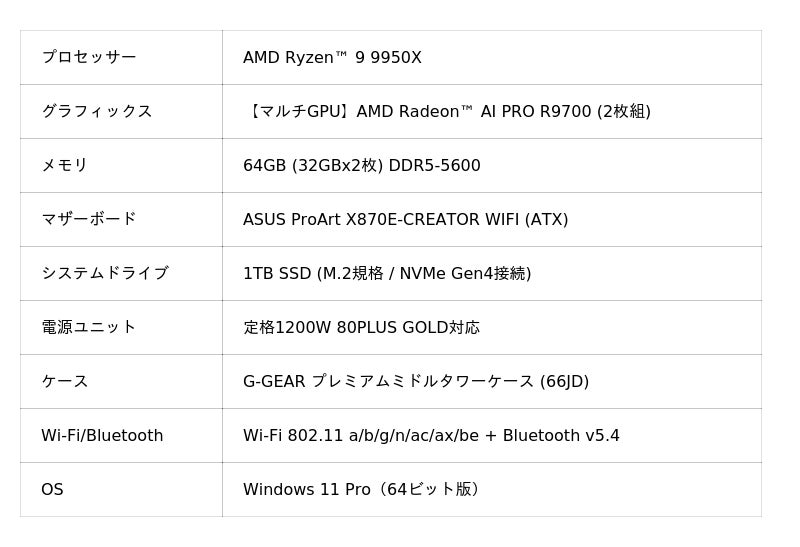Select the 定格1200W 80PLUS GOLD対応 text

361,328
